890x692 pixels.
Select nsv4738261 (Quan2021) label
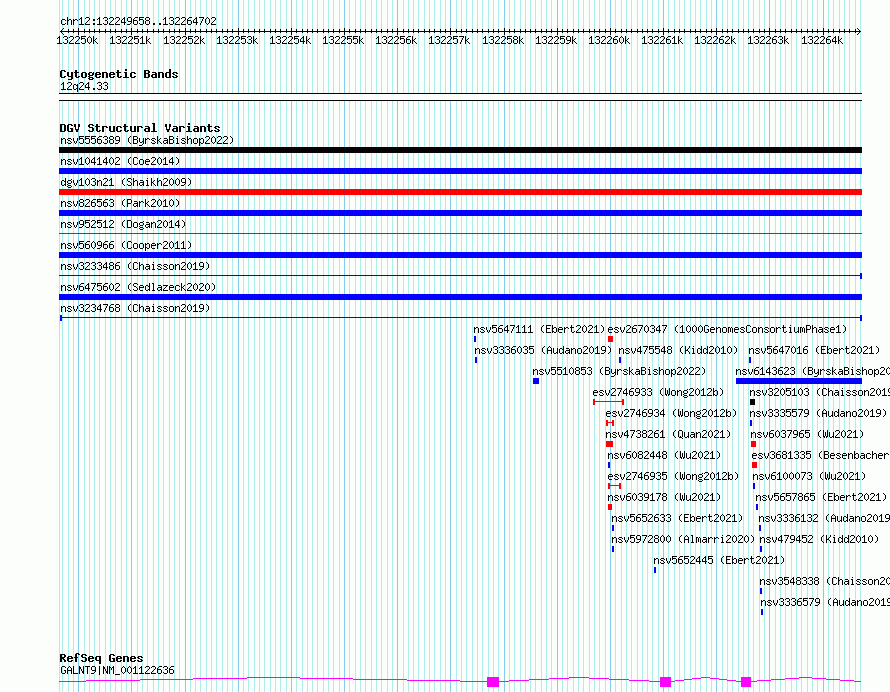pyautogui.click(x=669, y=434)
